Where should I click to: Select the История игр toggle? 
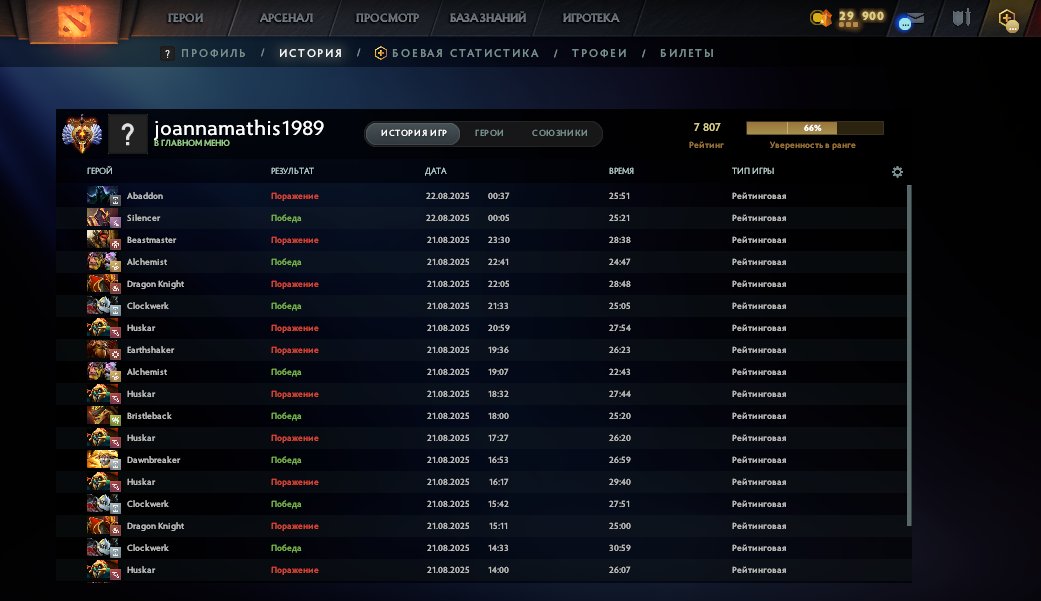coord(413,134)
